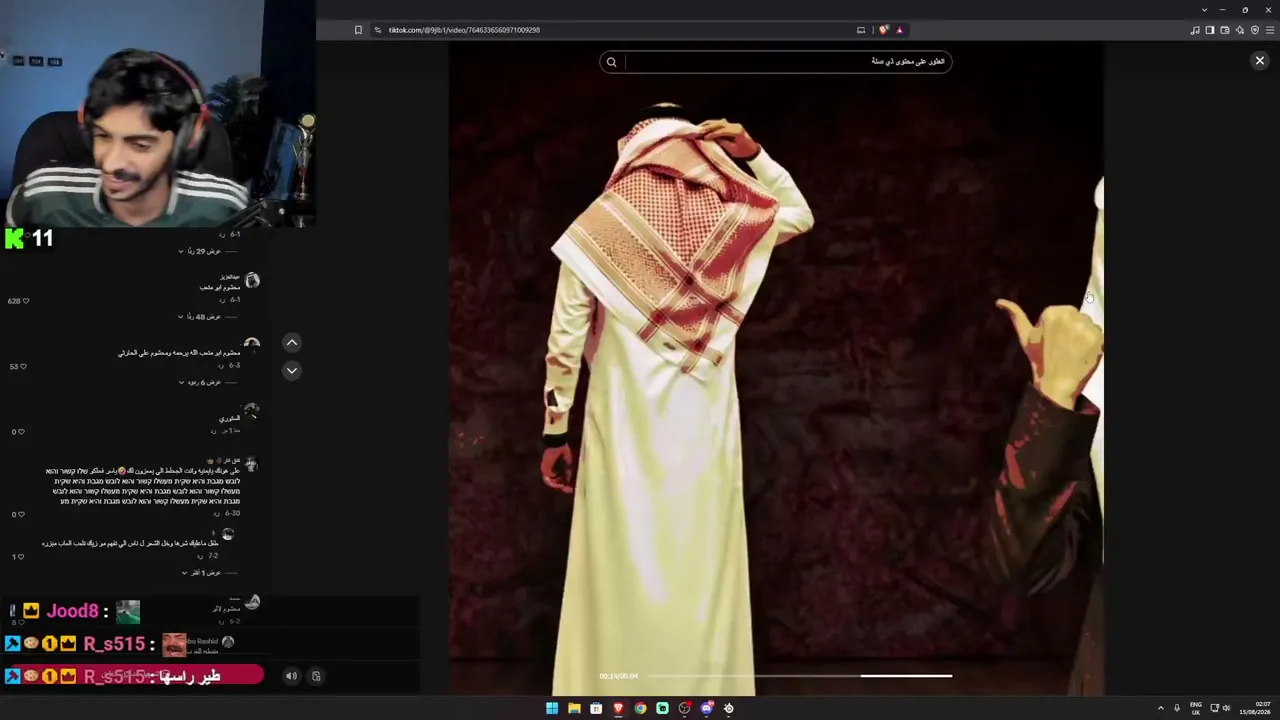Click the browser bookmark icon
Image resolution: width=1280 pixels, height=720 pixels.
[358, 30]
